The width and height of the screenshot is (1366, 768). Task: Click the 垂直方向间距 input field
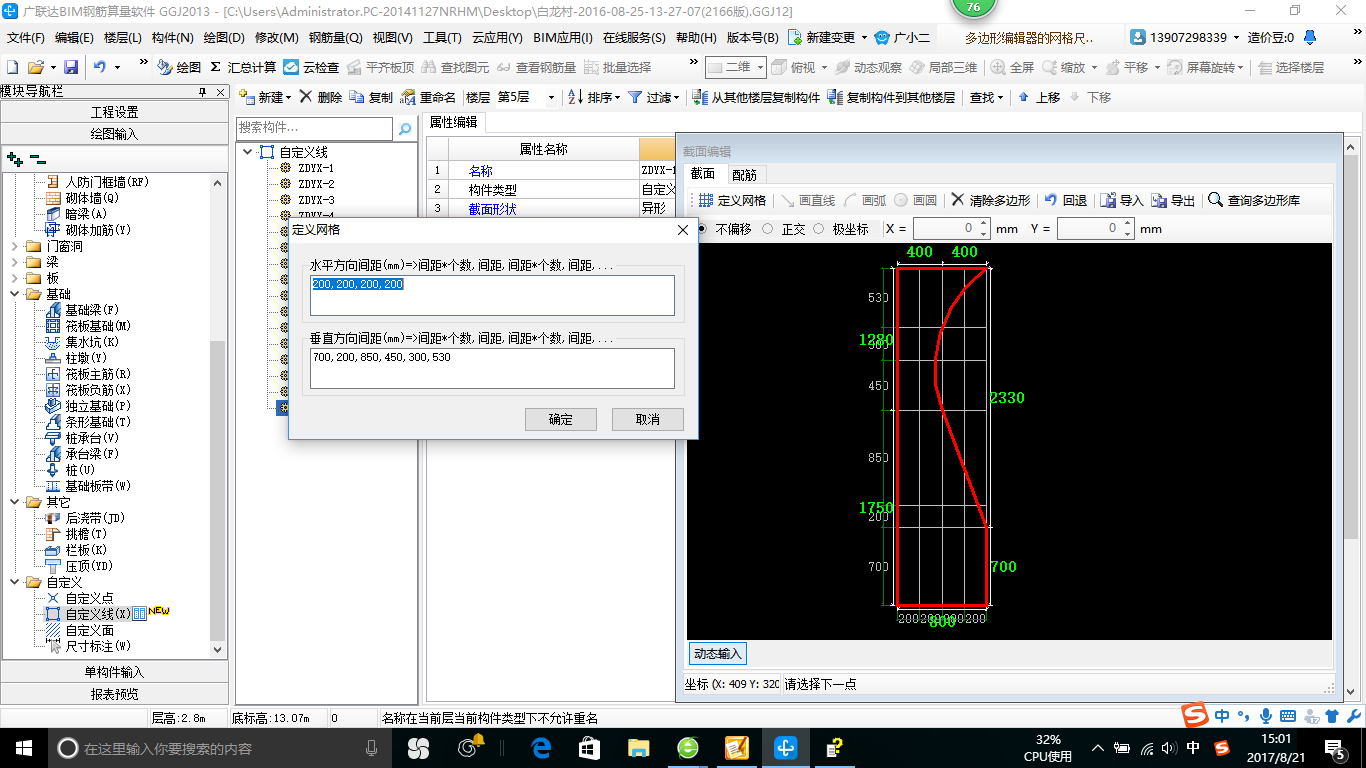tap(492, 368)
